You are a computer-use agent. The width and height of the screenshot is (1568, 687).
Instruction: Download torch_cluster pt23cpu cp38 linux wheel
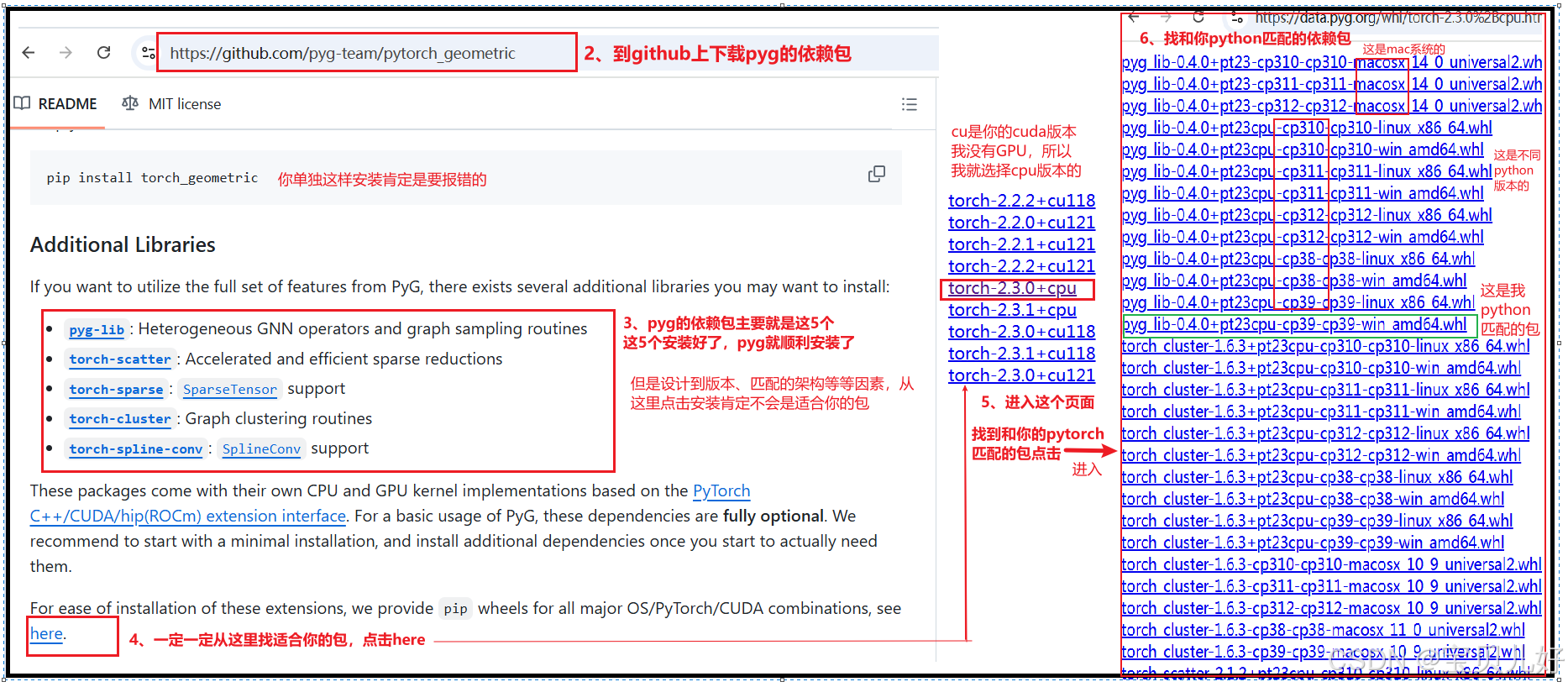click(1317, 477)
